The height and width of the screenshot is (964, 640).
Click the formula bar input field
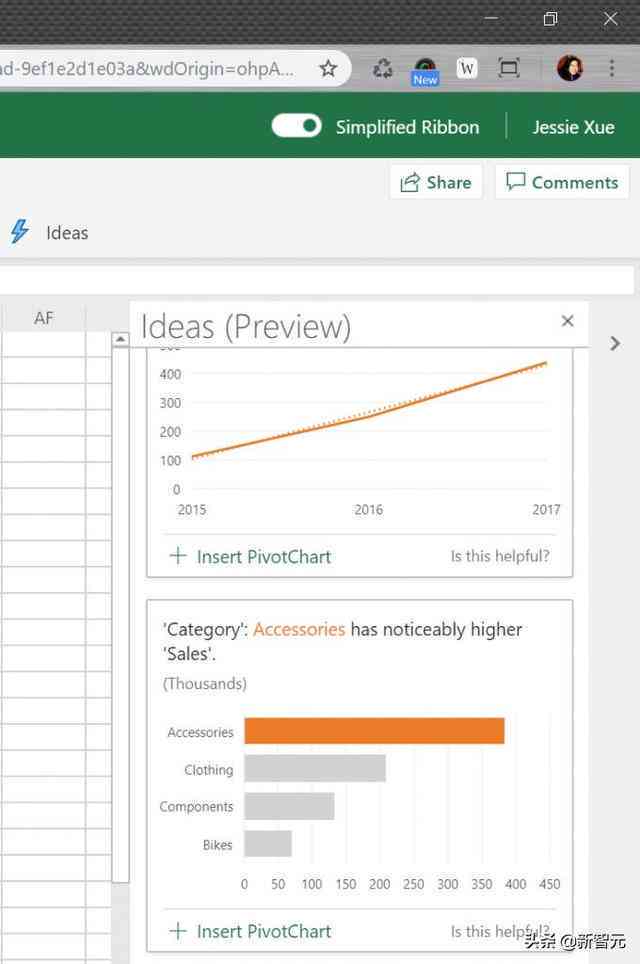317,280
